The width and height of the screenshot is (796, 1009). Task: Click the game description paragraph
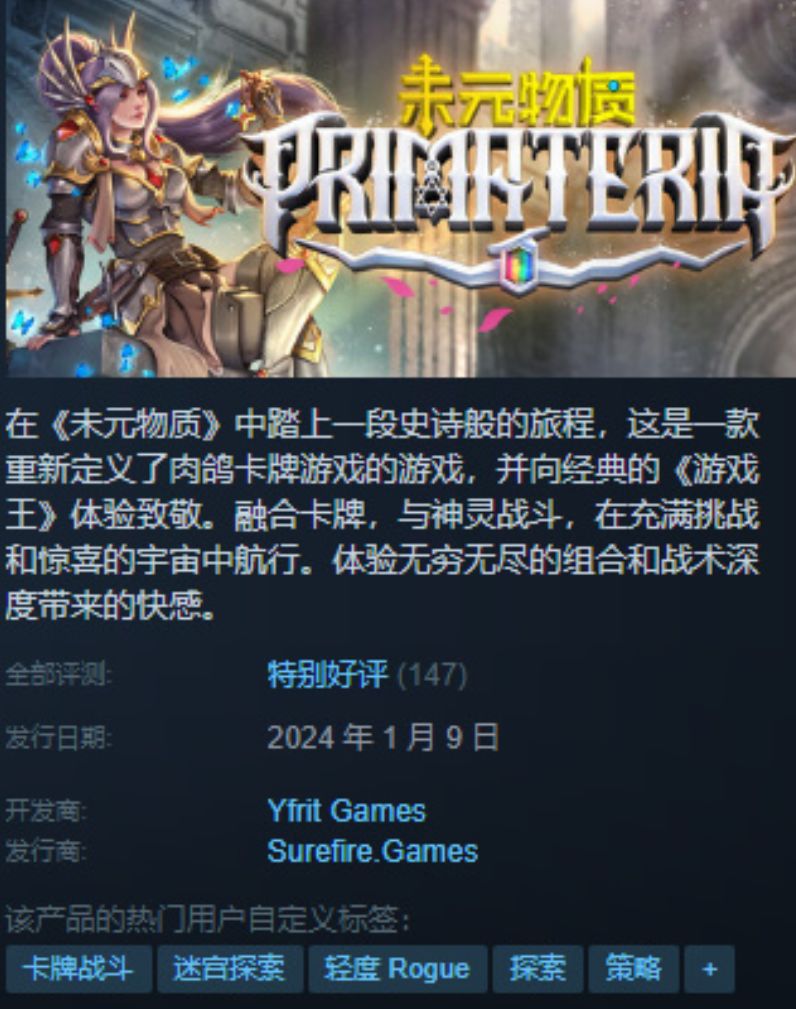pos(382,516)
